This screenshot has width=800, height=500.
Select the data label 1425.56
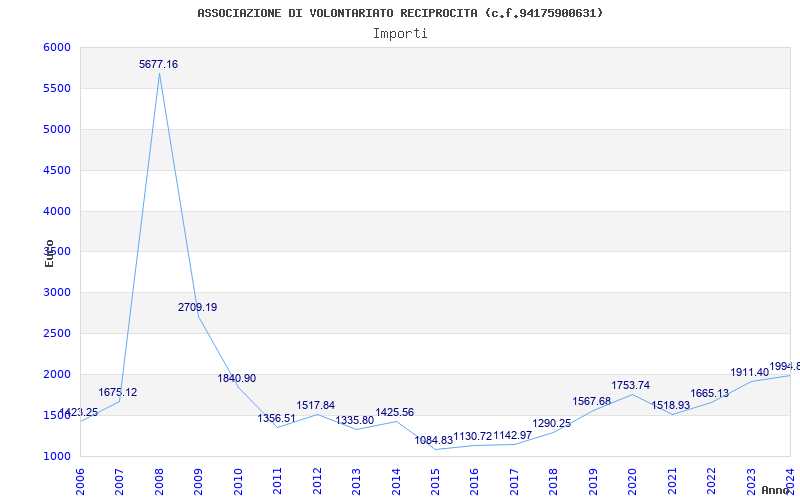[x=395, y=412]
